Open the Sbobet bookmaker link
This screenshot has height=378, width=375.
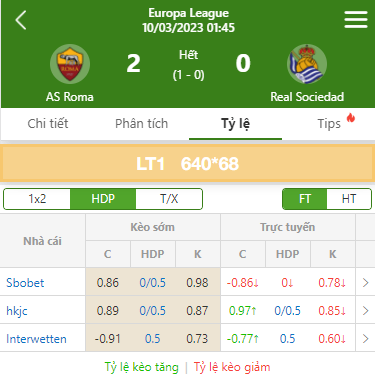pyautogui.click(x=25, y=283)
